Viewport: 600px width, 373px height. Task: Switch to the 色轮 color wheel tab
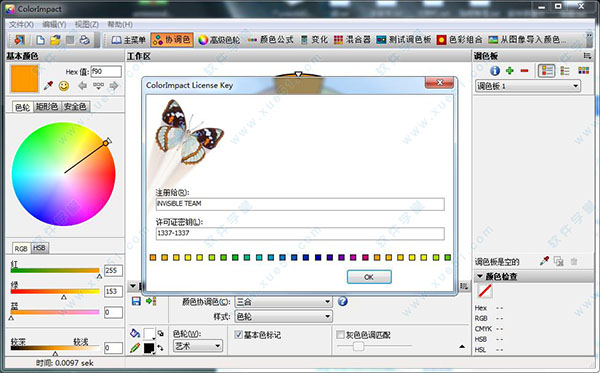(x=22, y=107)
